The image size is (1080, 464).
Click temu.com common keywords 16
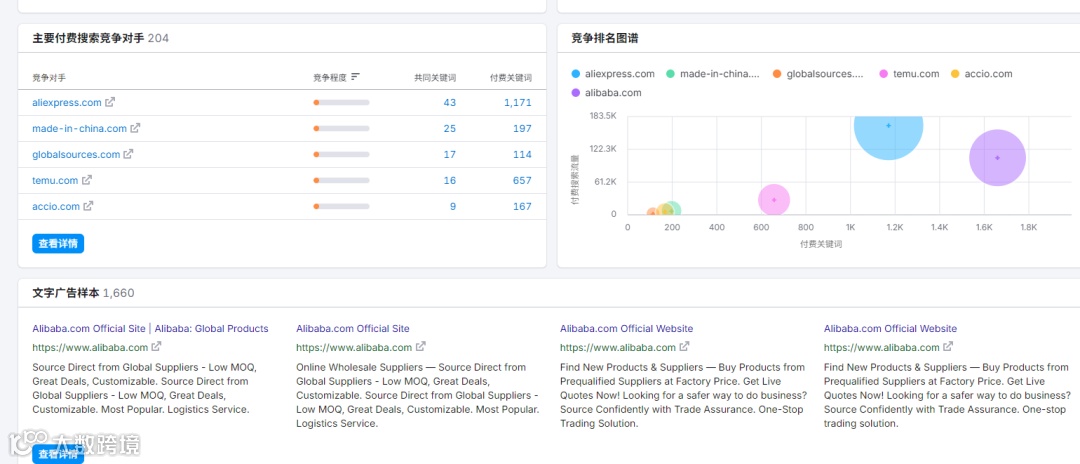[x=450, y=180]
